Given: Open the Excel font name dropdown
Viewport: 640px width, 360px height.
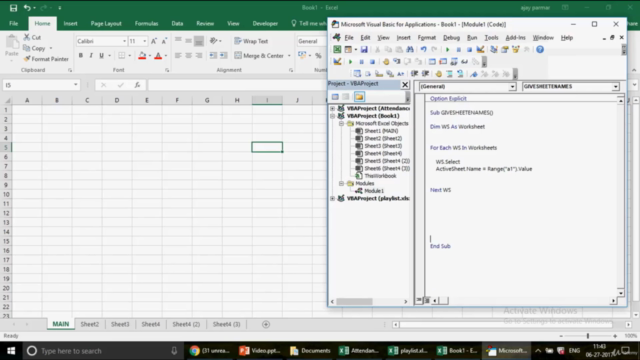Looking at the screenshot, I should [124, 41].
